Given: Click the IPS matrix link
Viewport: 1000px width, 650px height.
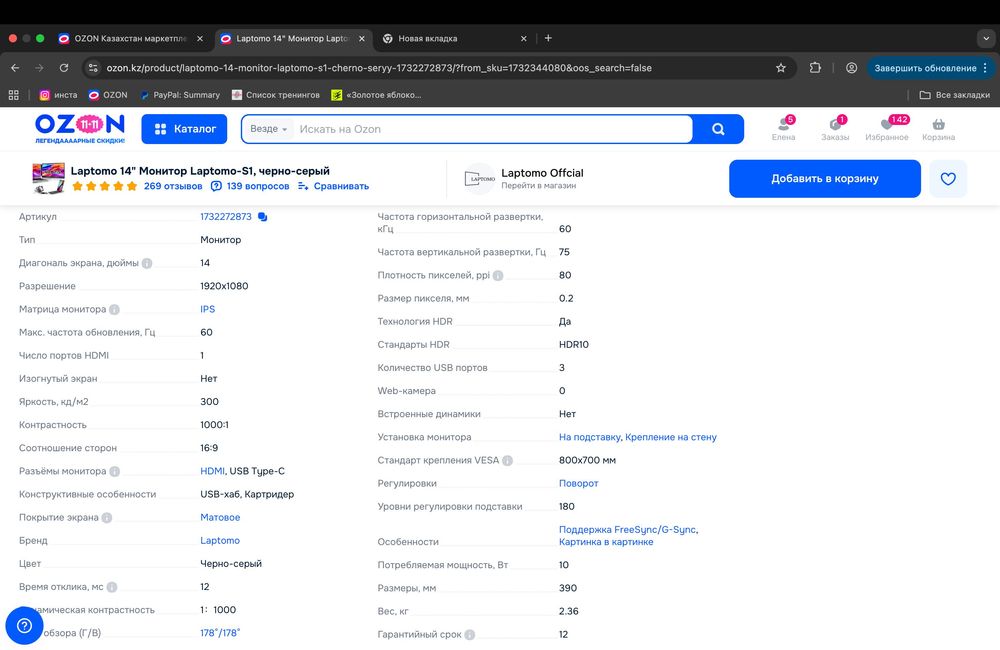Looking at the screenshot, I should coord(207,309).
